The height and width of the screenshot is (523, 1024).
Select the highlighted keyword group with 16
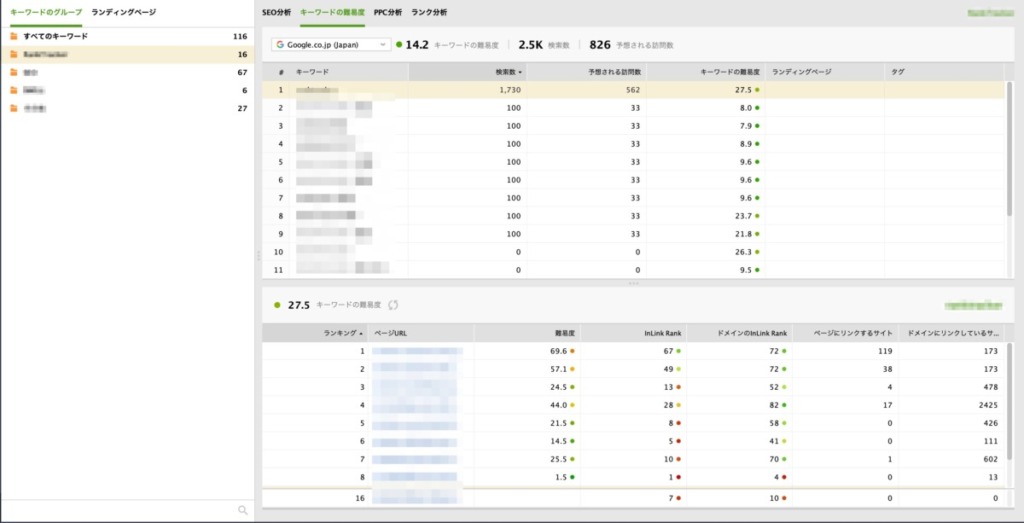click(127, 55)
